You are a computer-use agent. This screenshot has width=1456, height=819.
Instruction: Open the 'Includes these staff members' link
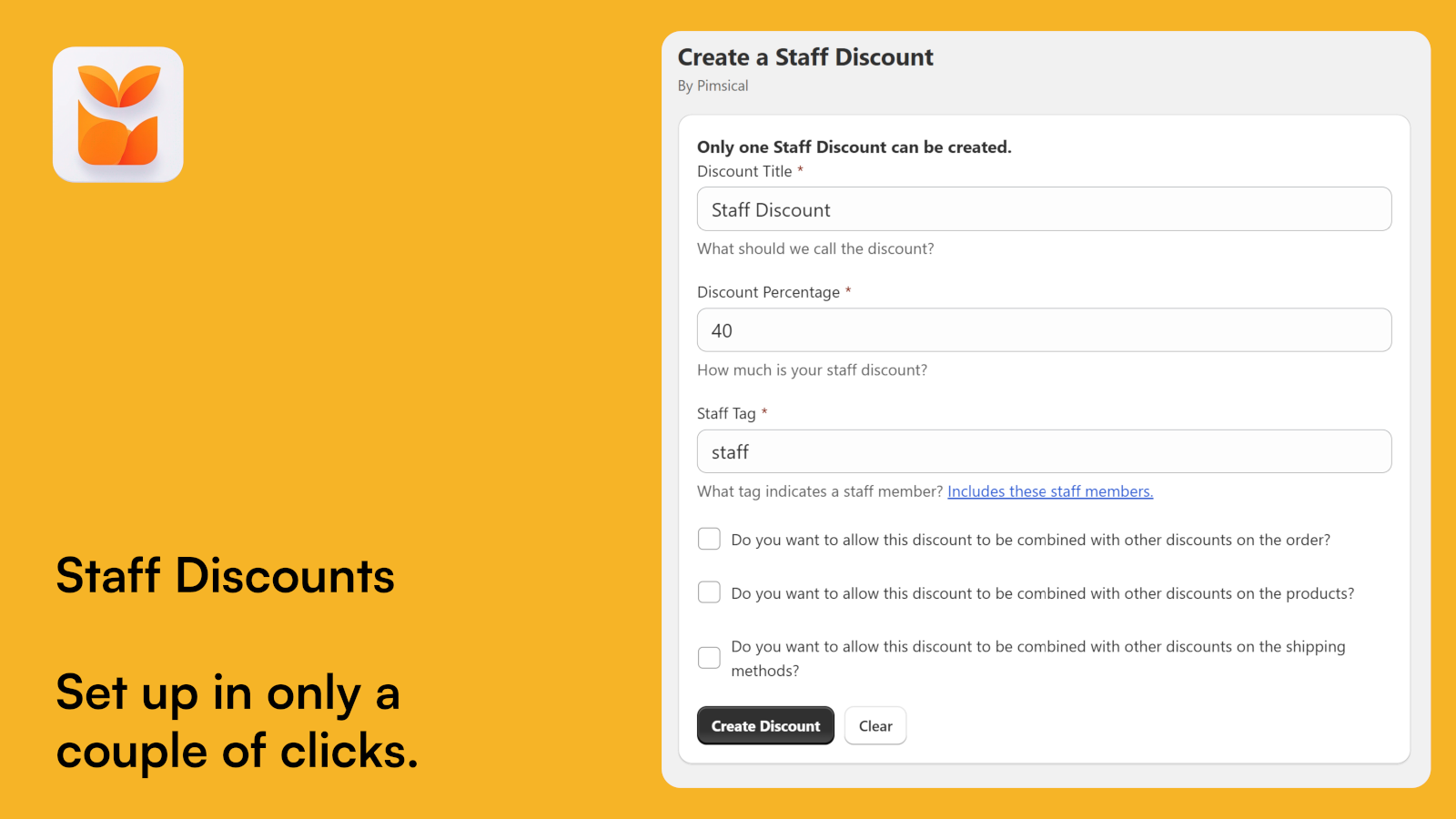point(1049,491)
